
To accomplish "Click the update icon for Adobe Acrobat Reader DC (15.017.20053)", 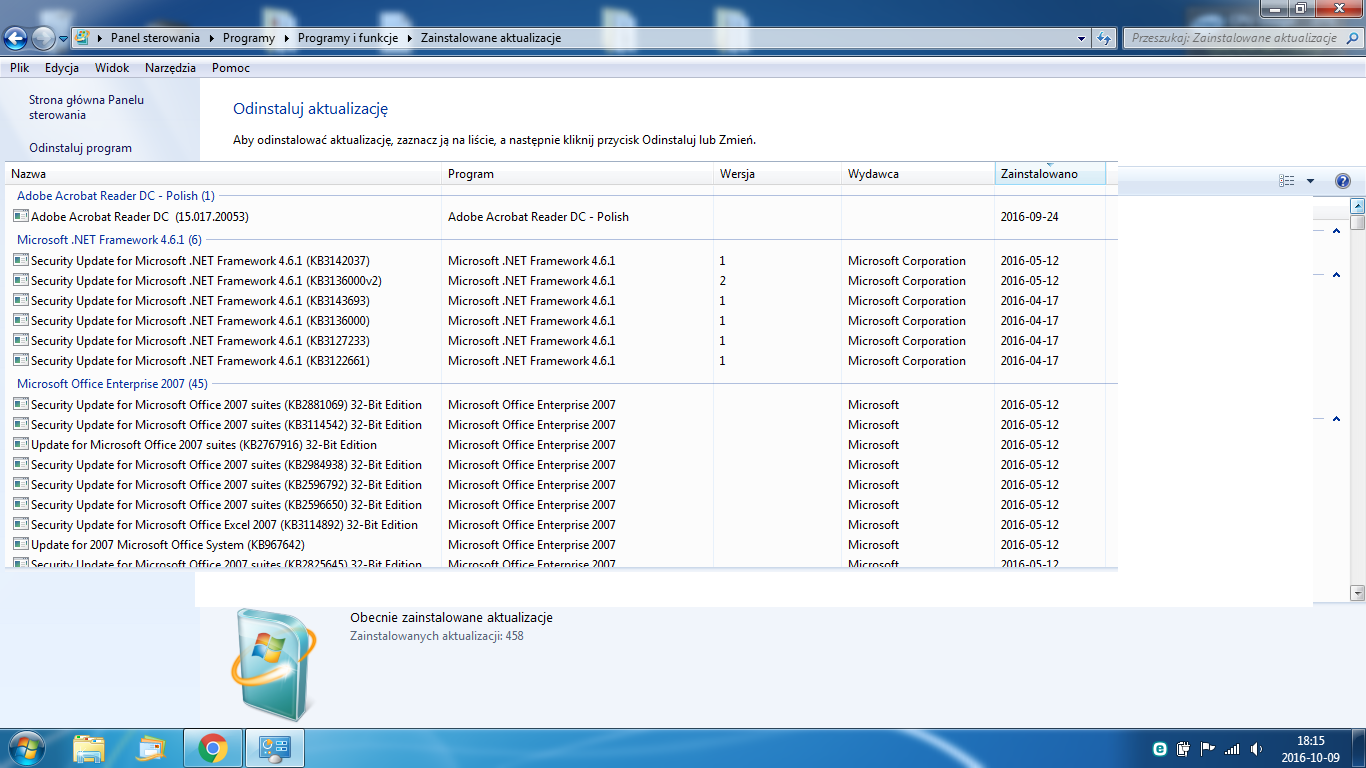I will pyautogui.click(x=21, y=216).
